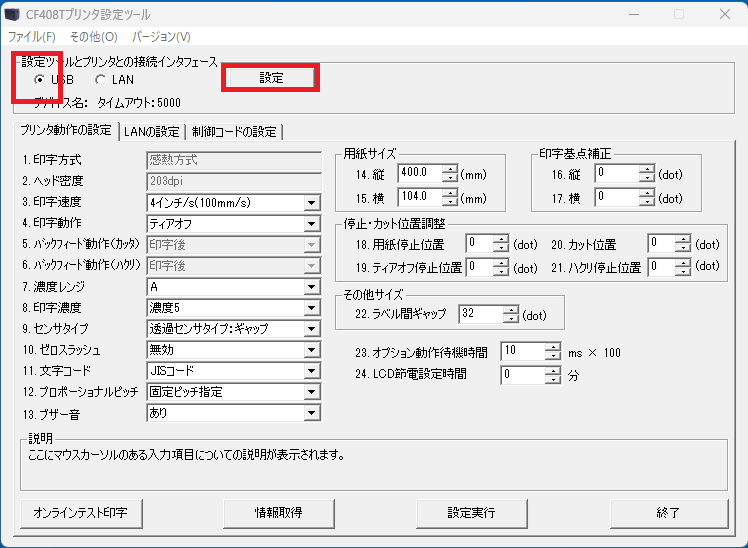
Task: Open the センサタイプ dropdown
Action: (x=234, y=329)
